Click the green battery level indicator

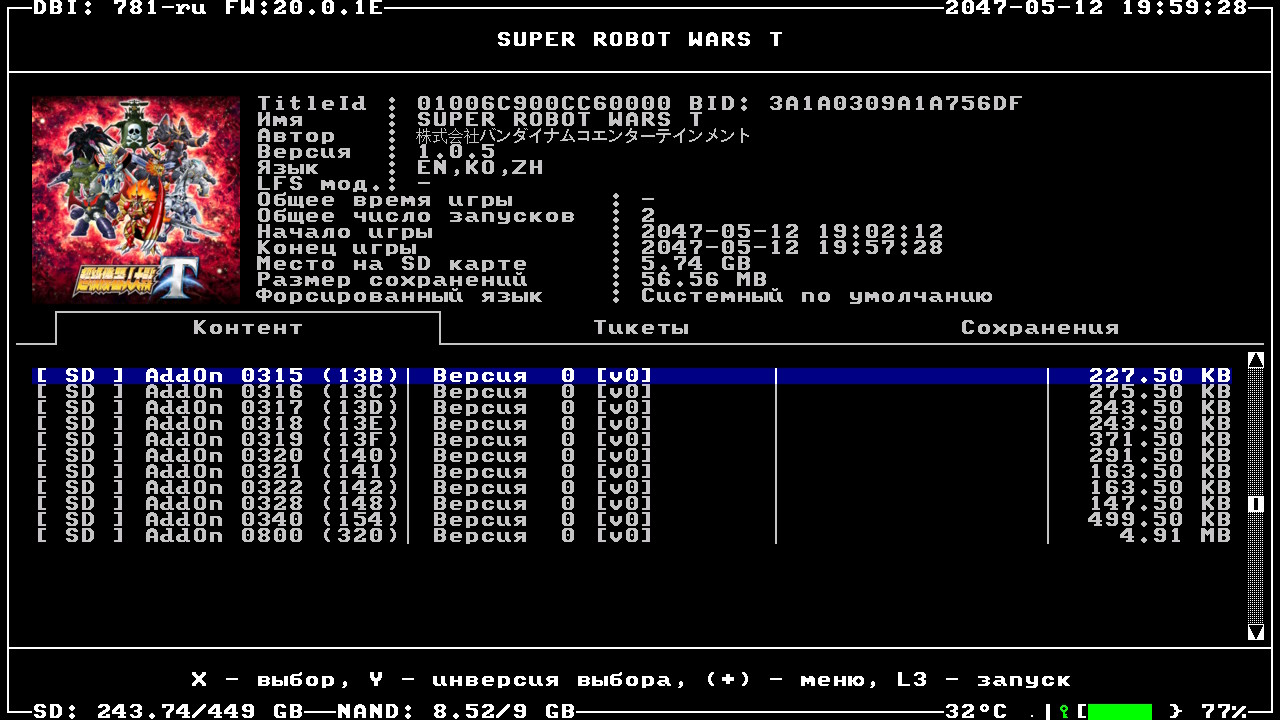pyautogui.click(x=1119, y=711)
